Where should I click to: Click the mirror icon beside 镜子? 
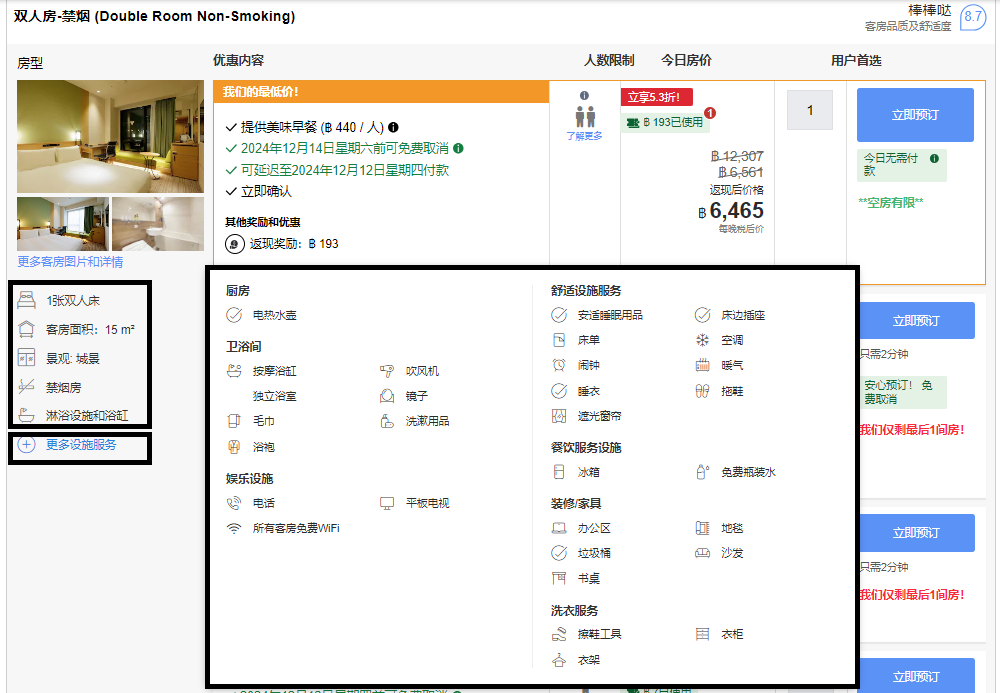(x=387, y=396)
